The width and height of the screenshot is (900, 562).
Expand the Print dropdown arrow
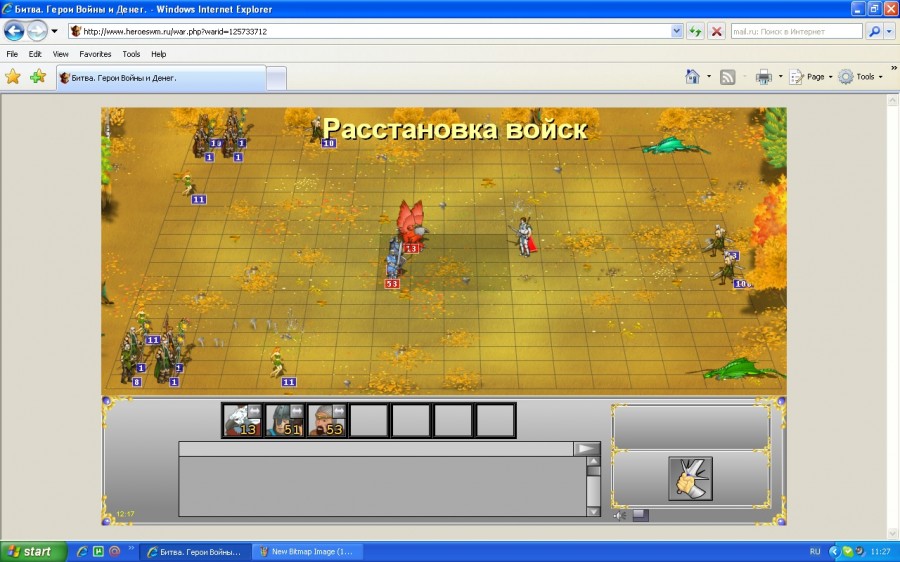[x=780, y=76]
